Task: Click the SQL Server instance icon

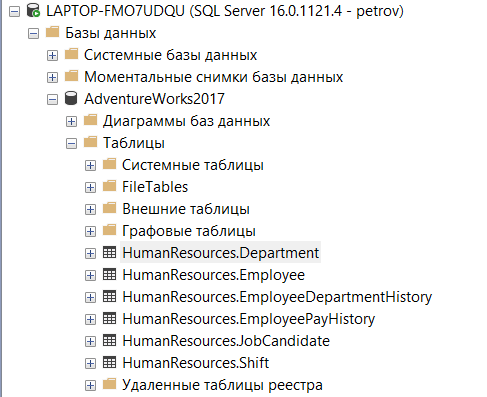Action: click(x=33, y=11)
